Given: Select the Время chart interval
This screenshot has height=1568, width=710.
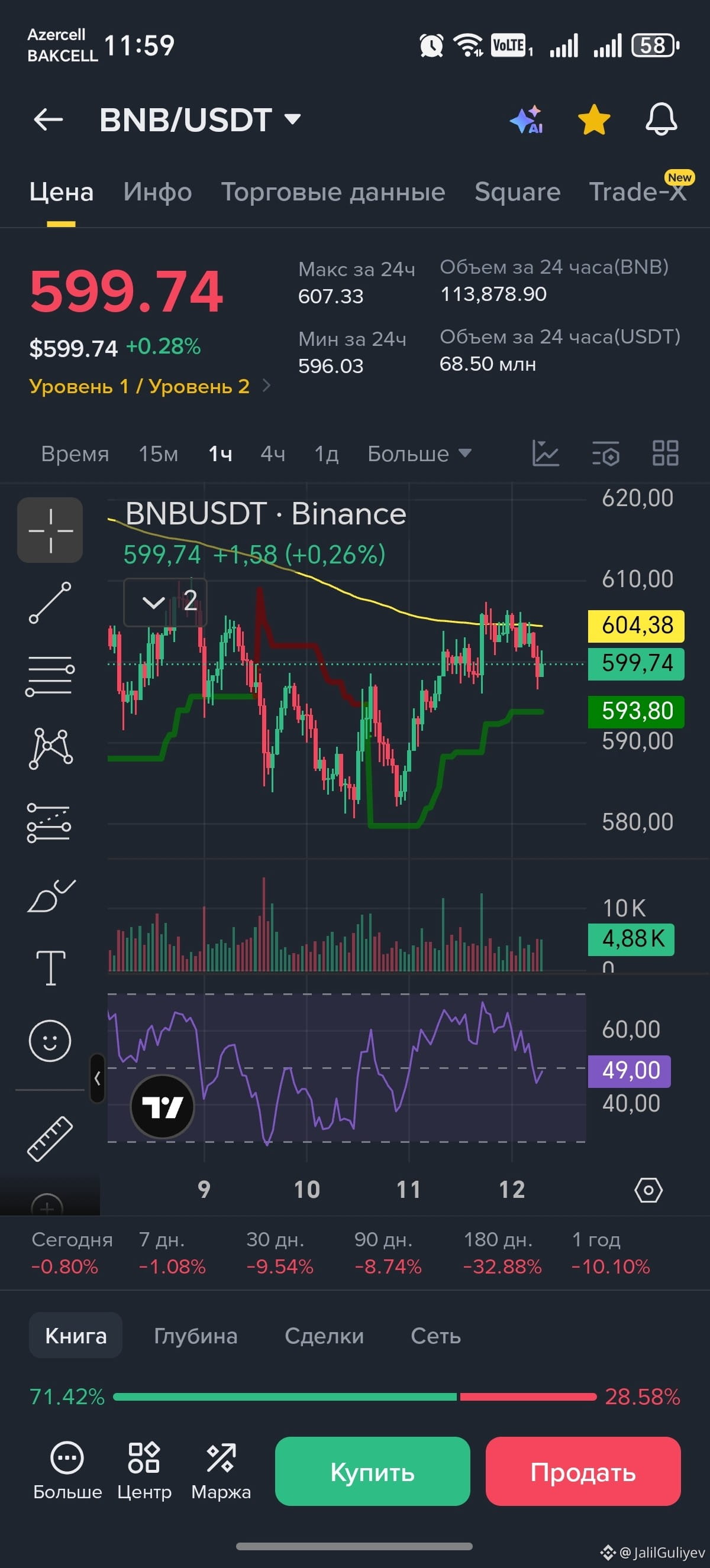Looking at the screenshot, I should click(75, 454).
